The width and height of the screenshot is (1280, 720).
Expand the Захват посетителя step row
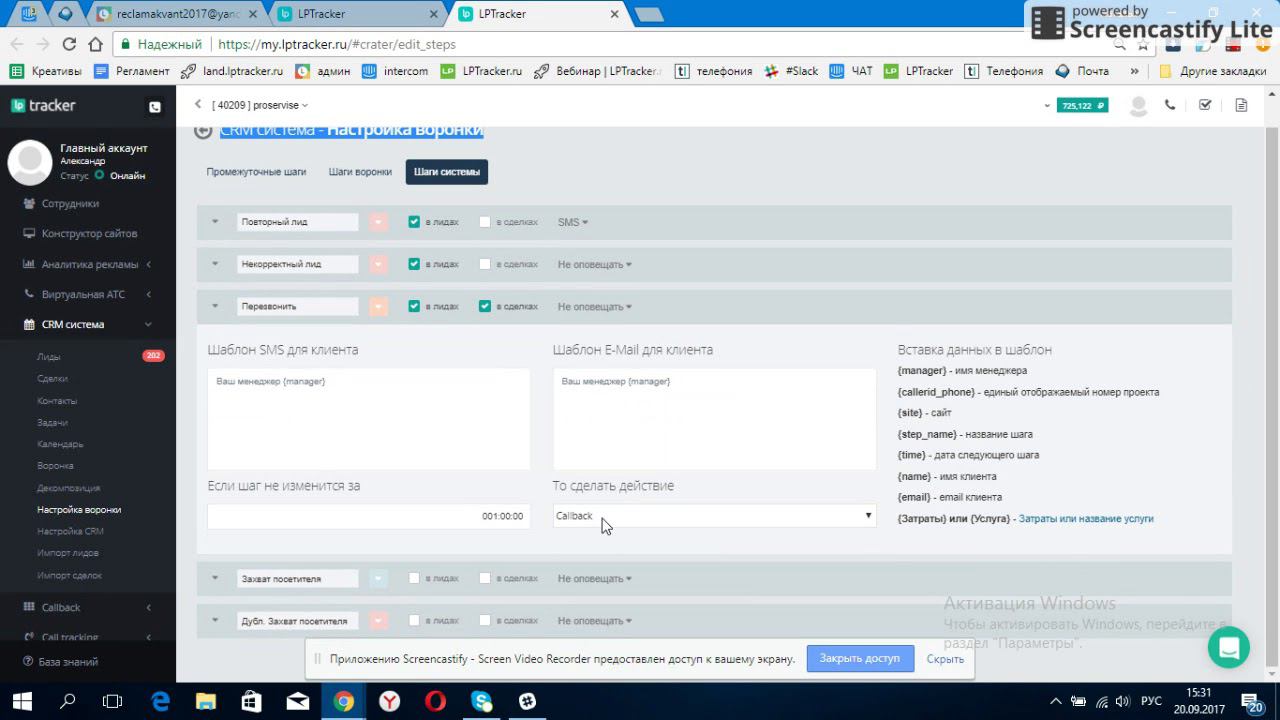(x=215, y=578)
